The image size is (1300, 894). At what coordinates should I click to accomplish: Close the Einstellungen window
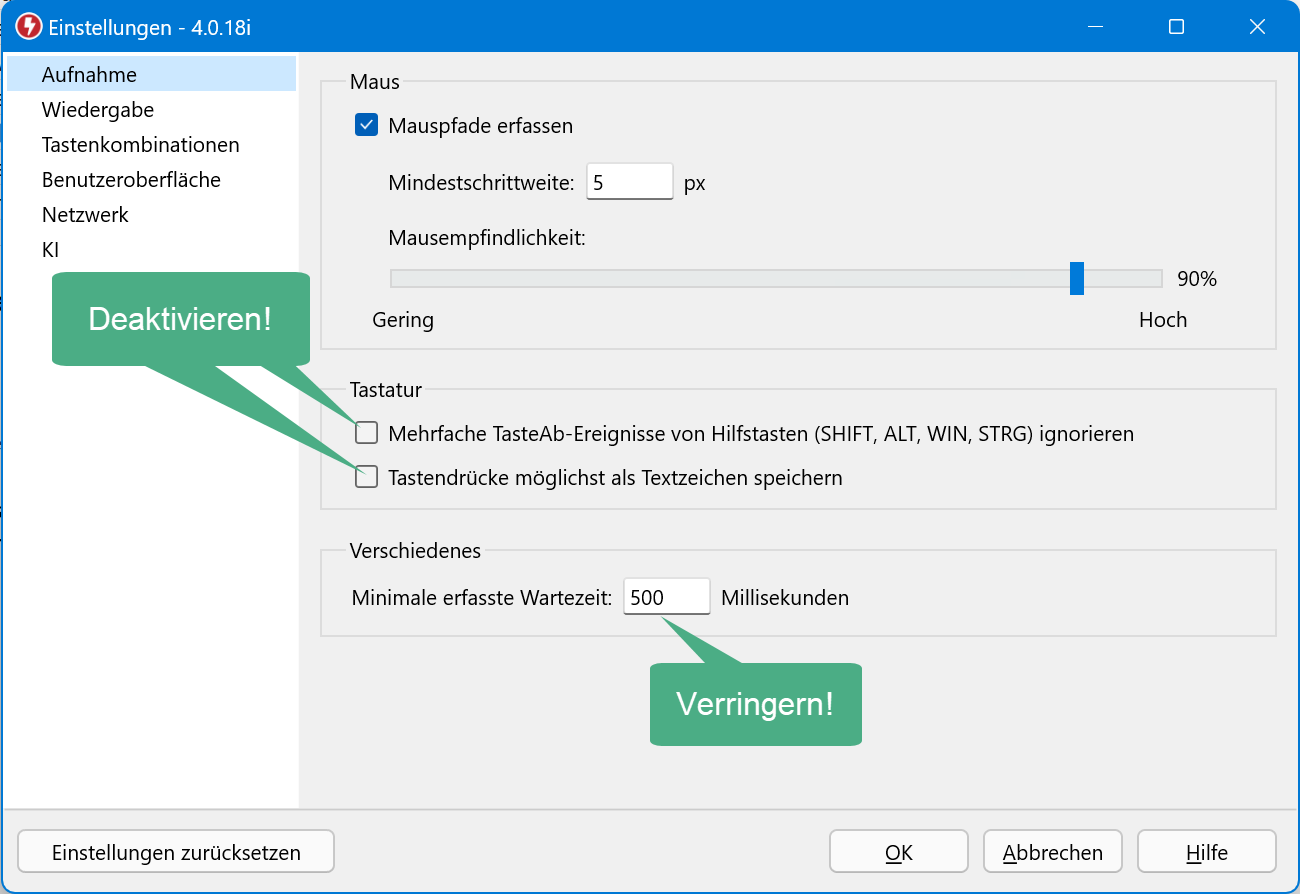1257,27
